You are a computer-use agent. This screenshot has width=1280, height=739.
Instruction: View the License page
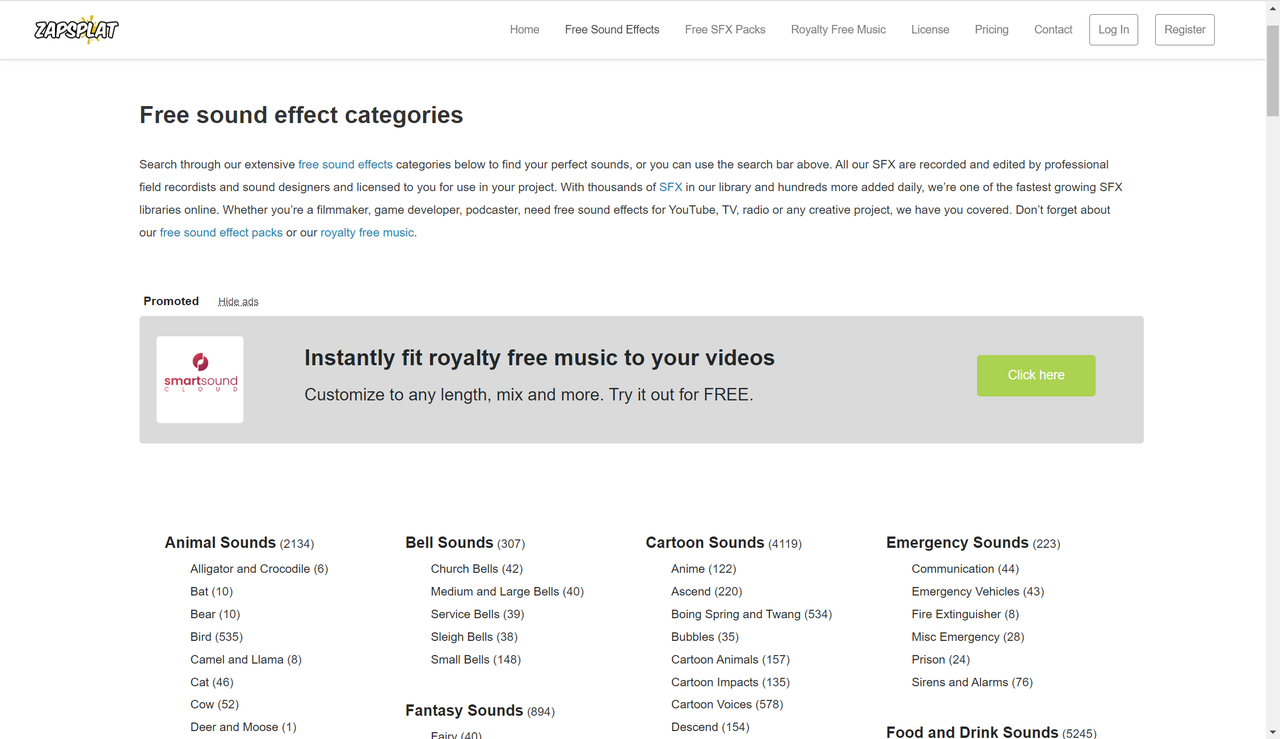pyautogui.click(x=930, y=29)
